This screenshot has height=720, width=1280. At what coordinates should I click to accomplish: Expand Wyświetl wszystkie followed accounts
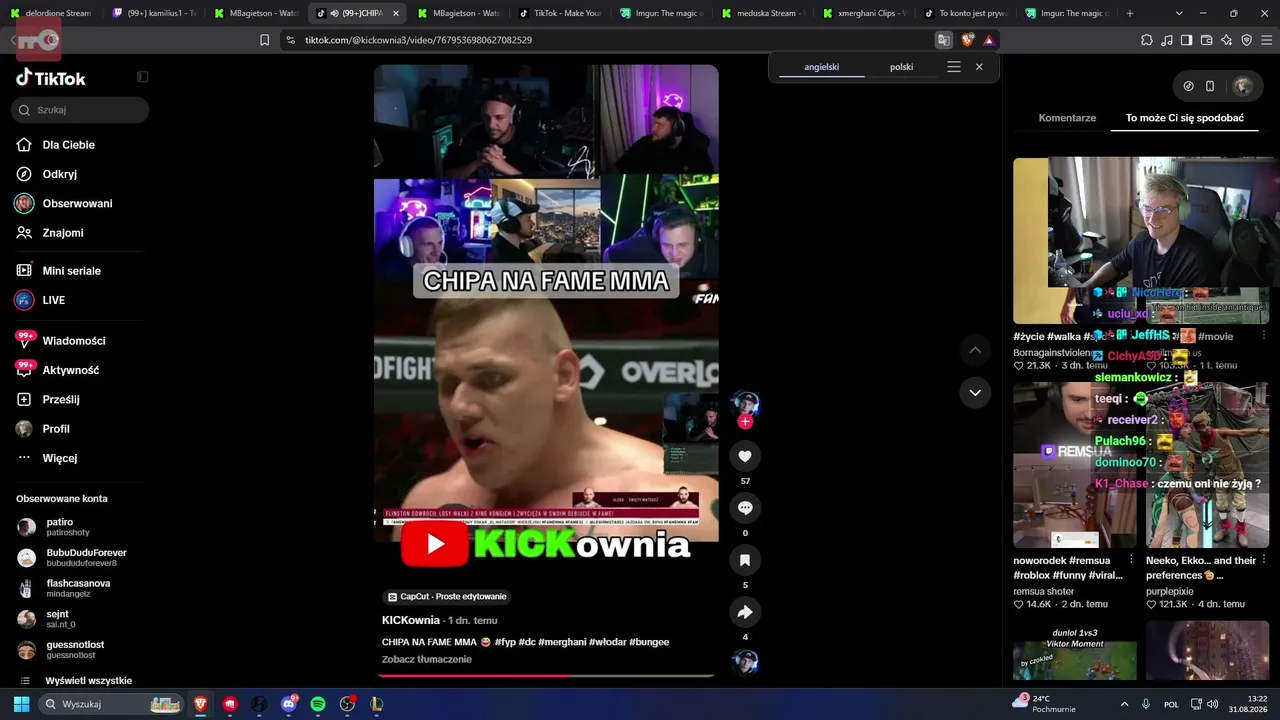pyautogui.click(x=88, y=681)
